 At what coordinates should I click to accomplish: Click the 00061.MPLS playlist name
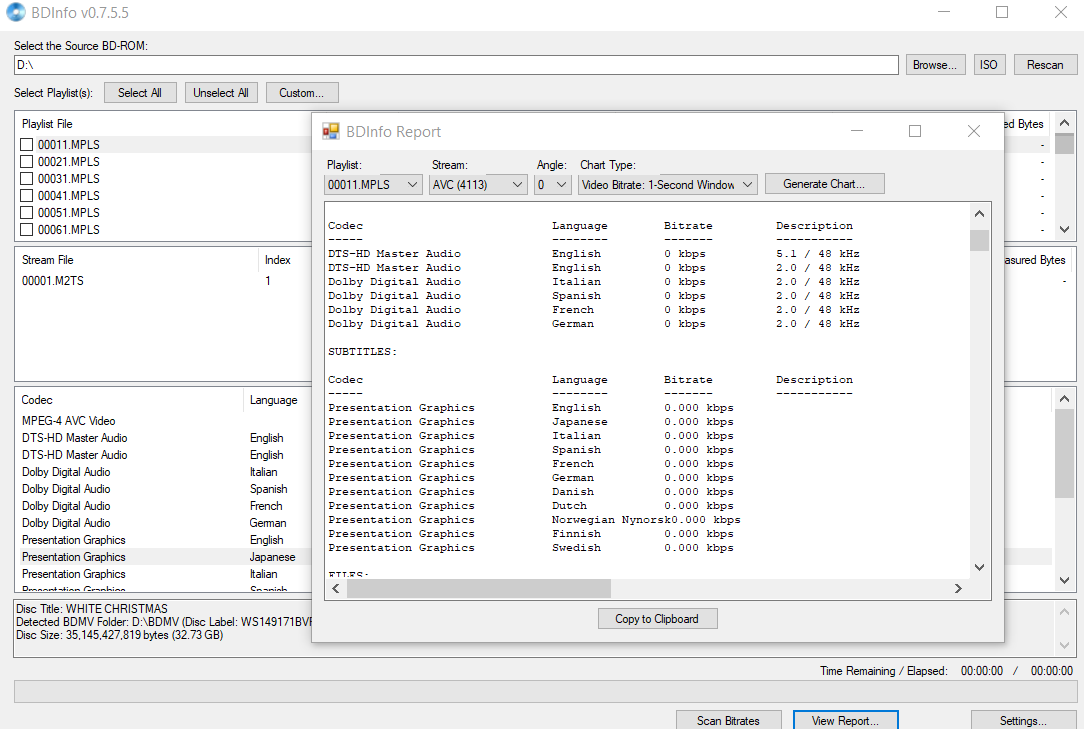click(x=68, y=230)
